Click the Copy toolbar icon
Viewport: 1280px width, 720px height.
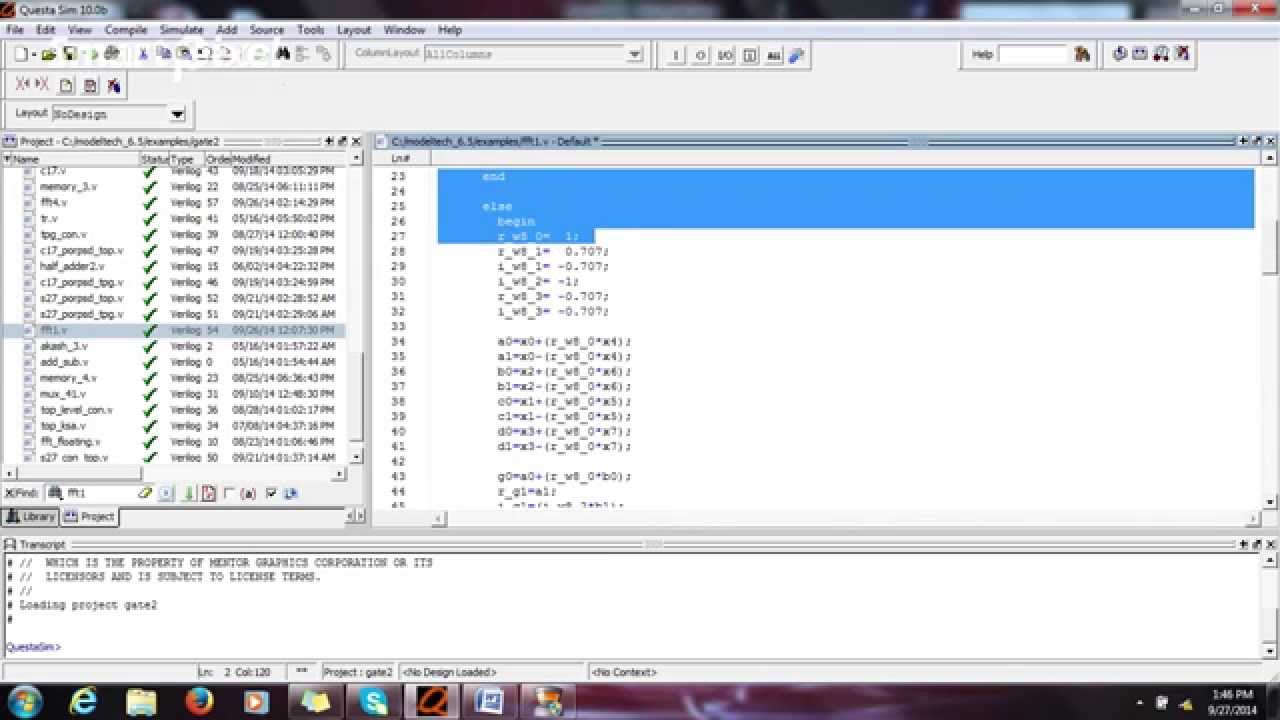[x=163, y=54]
